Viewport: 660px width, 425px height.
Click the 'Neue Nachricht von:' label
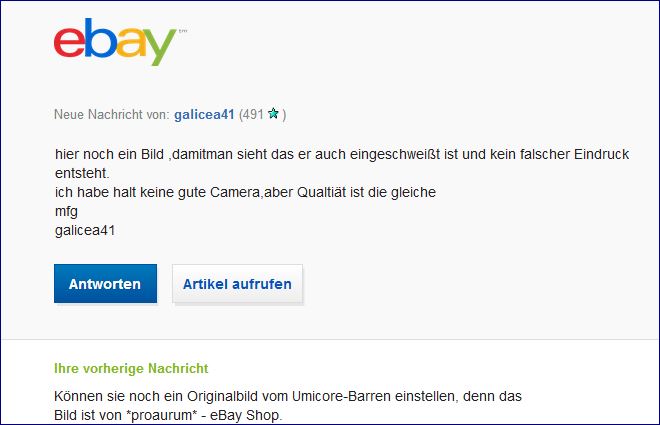[x=112, y=114]
